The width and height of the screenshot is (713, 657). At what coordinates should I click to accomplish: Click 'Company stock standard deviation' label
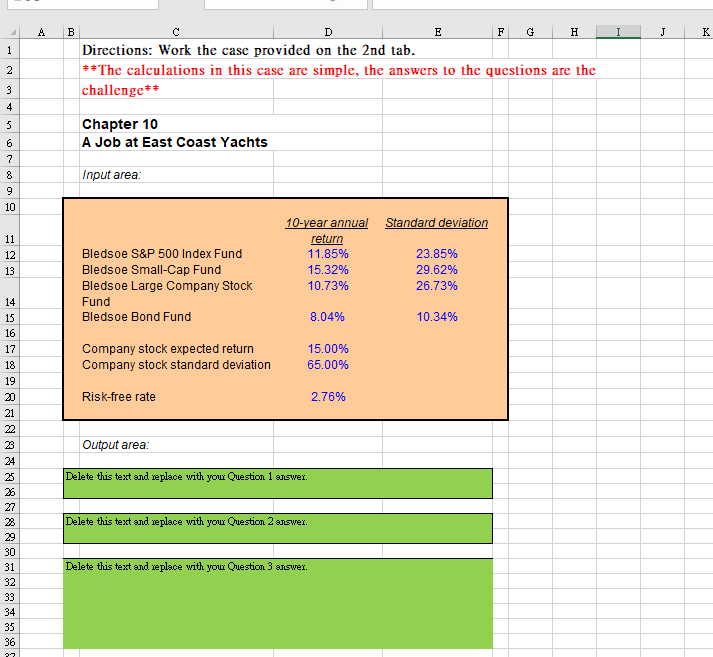[x=176, y=365]
